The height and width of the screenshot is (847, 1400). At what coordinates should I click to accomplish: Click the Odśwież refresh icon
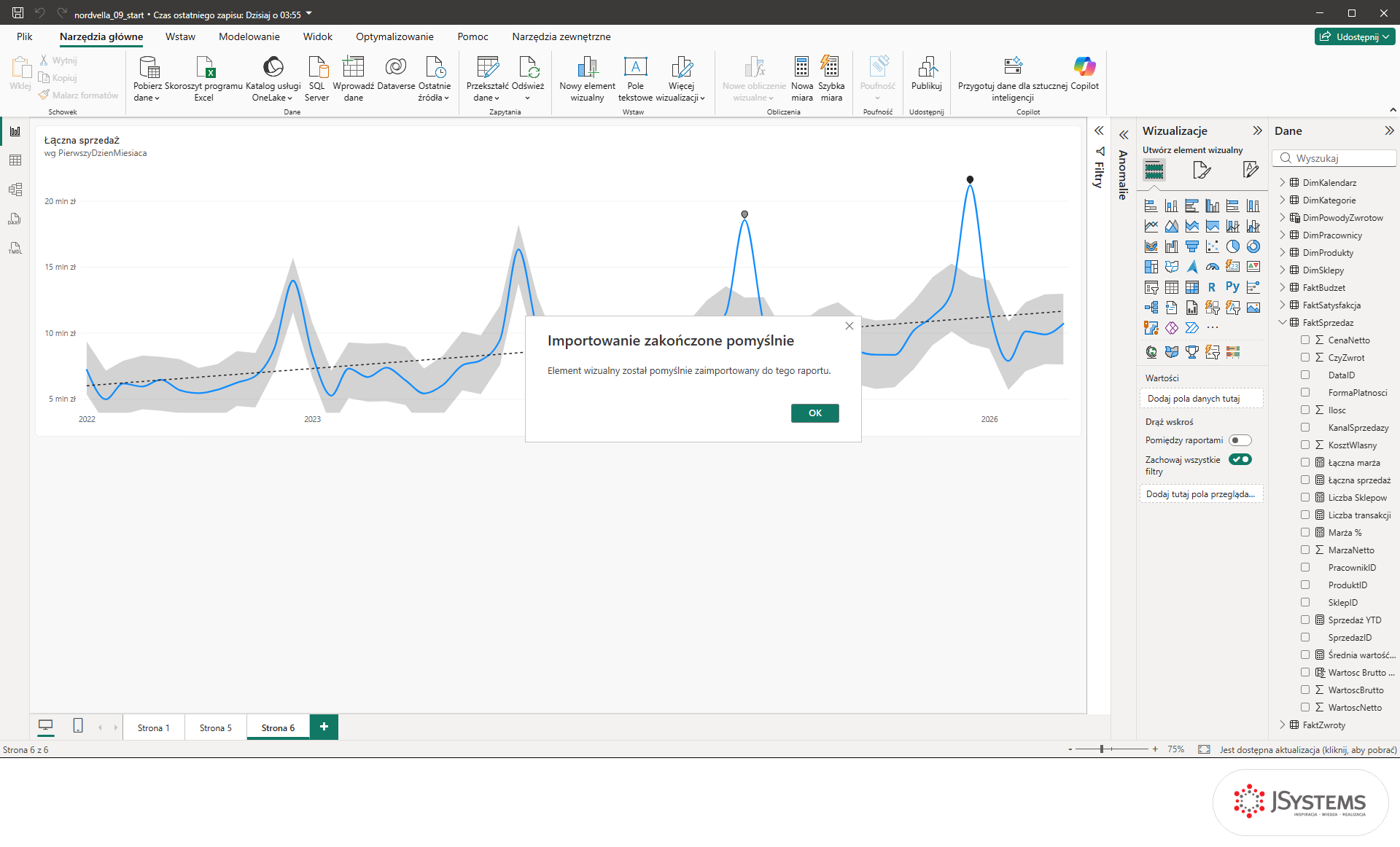(x=528, y=68)
